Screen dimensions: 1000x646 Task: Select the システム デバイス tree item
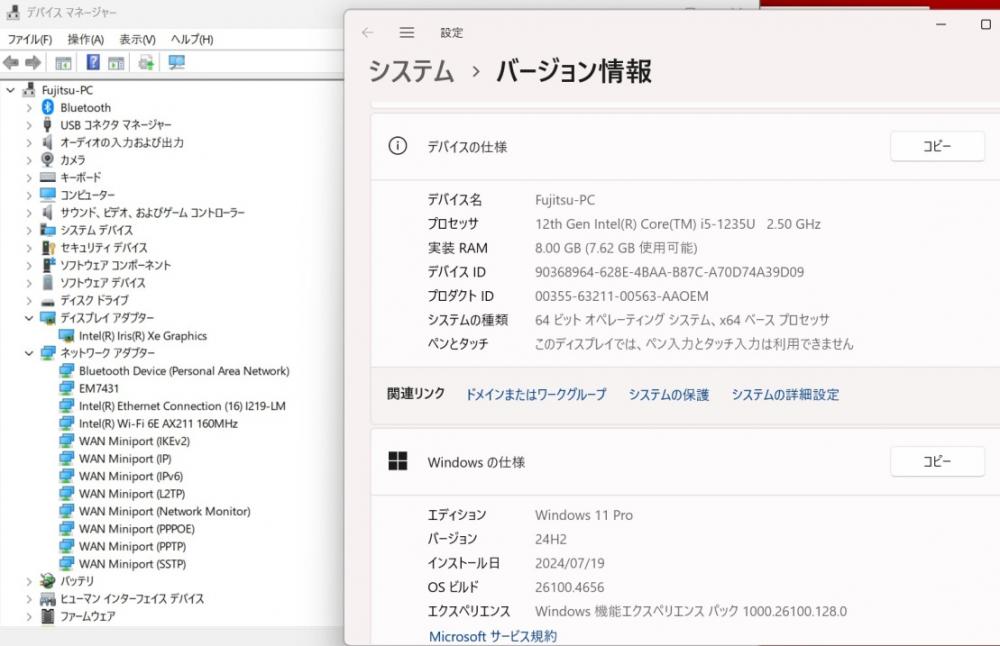point(96,230)
